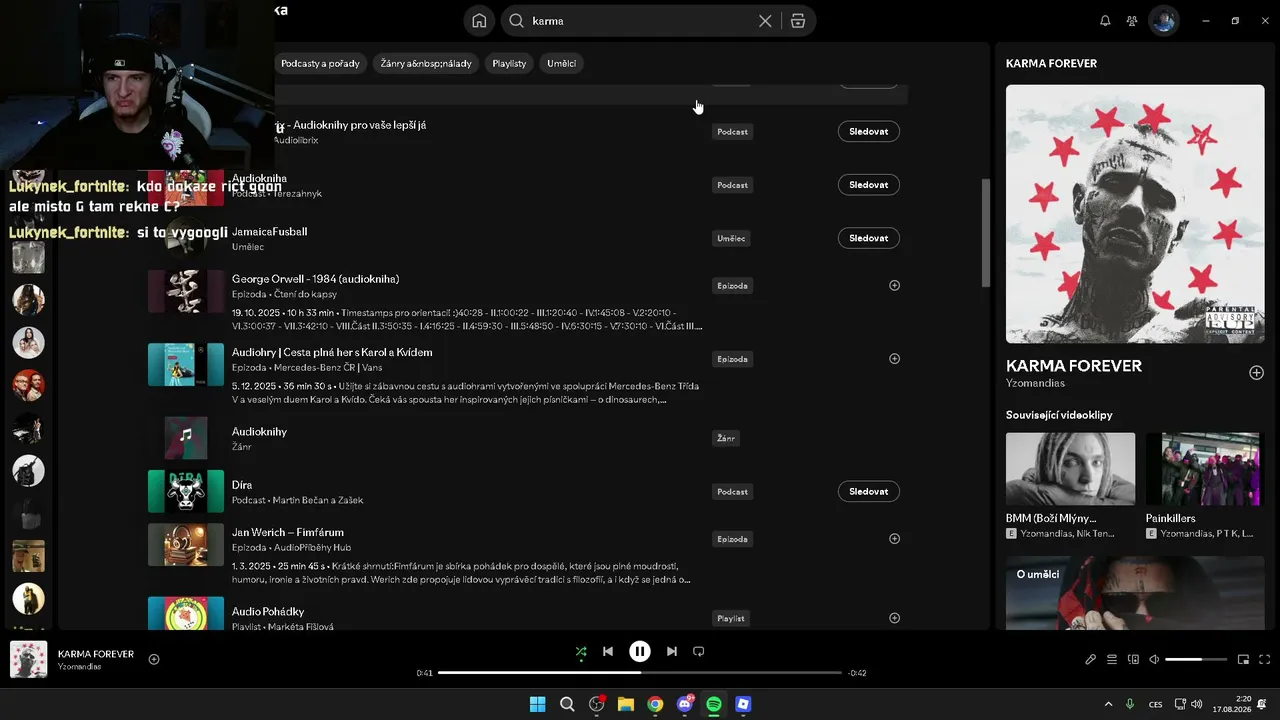Follow the Audiokniha podcast by Terezahnyk
Image resolution: width=1280 pixels, height=720 pixels.
coord(868,184)
